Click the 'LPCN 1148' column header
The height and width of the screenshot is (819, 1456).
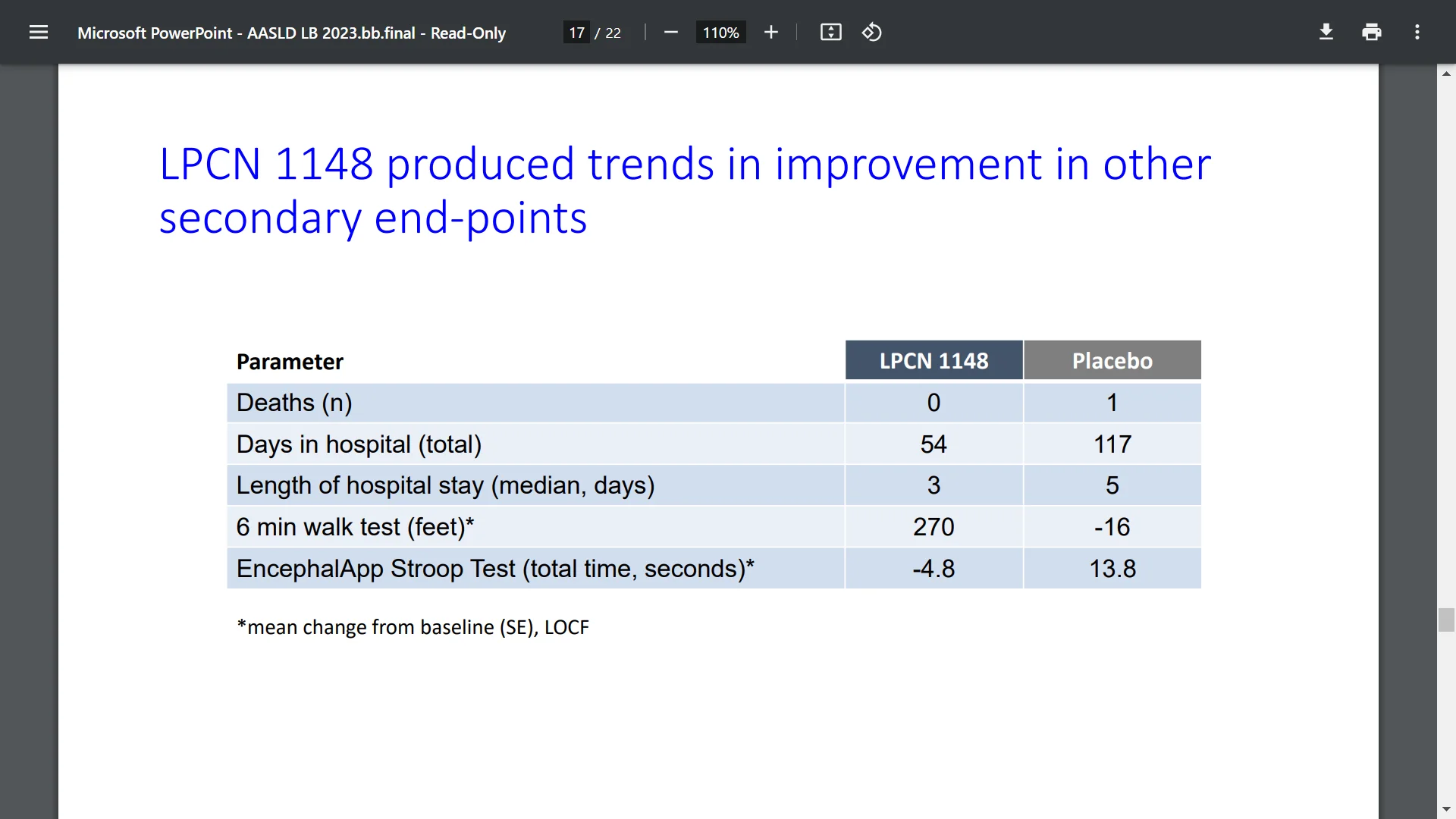click(934, 360)
